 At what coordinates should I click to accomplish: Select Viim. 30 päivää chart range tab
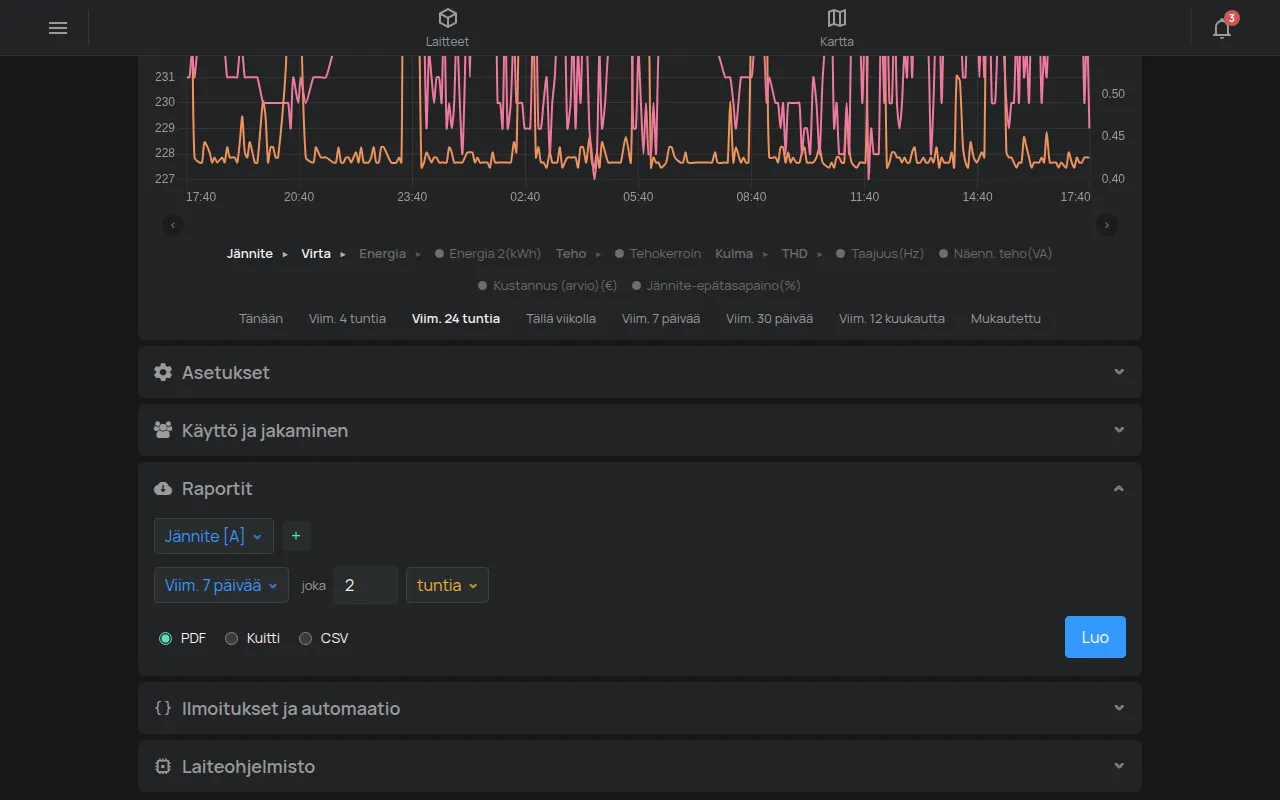pyautogui.click(x=769, y=319)
